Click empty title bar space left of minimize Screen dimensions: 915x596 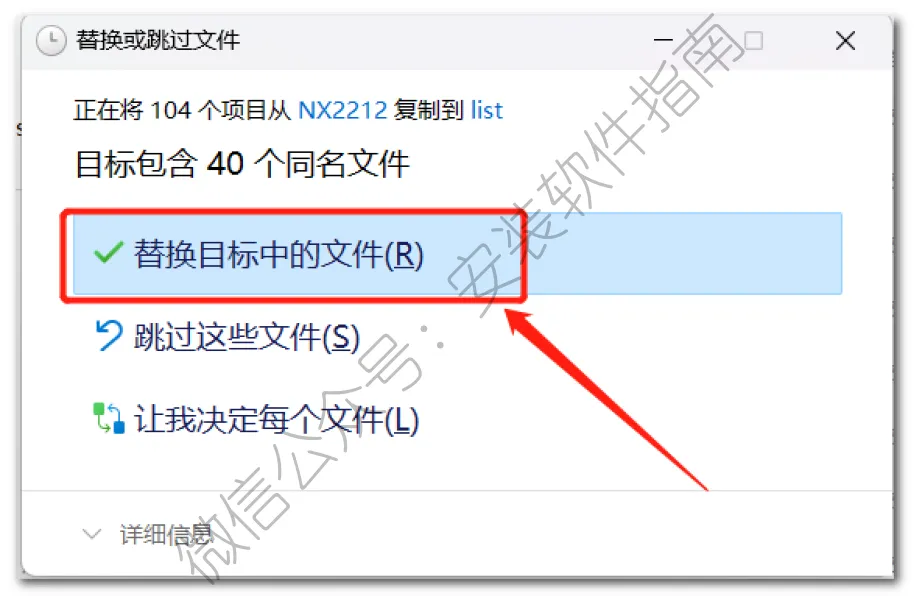pos(443,40)
